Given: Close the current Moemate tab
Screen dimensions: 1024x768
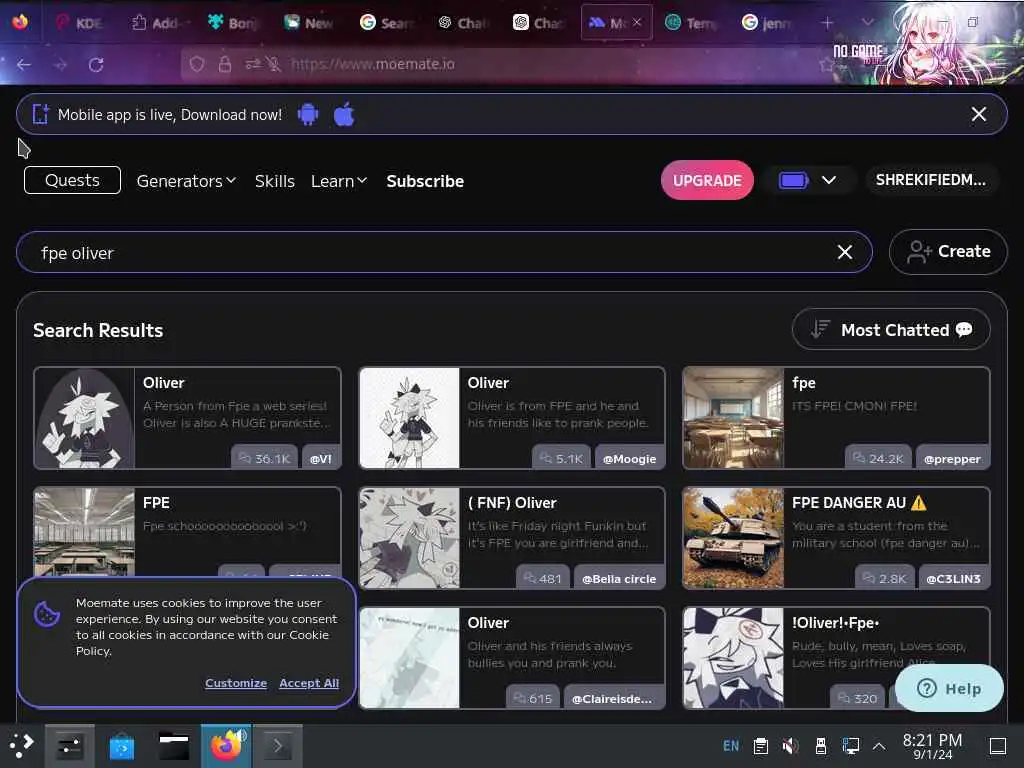Looking at the screenshot, I should (x=637, y=23).
